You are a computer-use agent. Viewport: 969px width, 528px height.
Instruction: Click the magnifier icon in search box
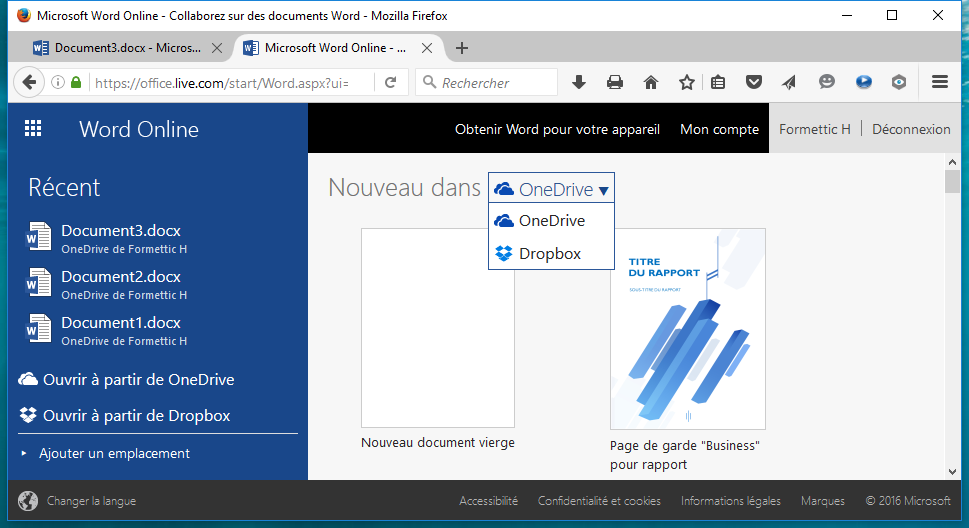tap(429, 82)
